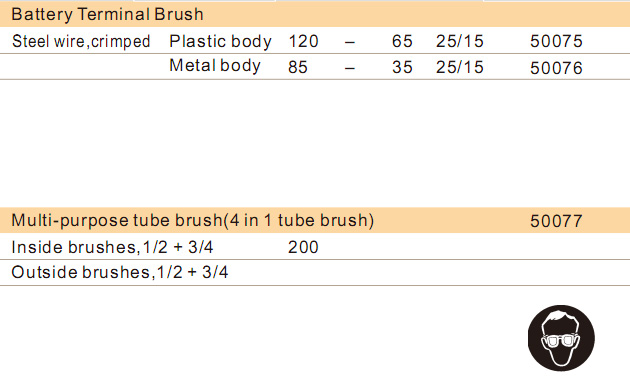Click the dash in the Metal body row
This screenshot has height=386, width=630.
point(350,68)
